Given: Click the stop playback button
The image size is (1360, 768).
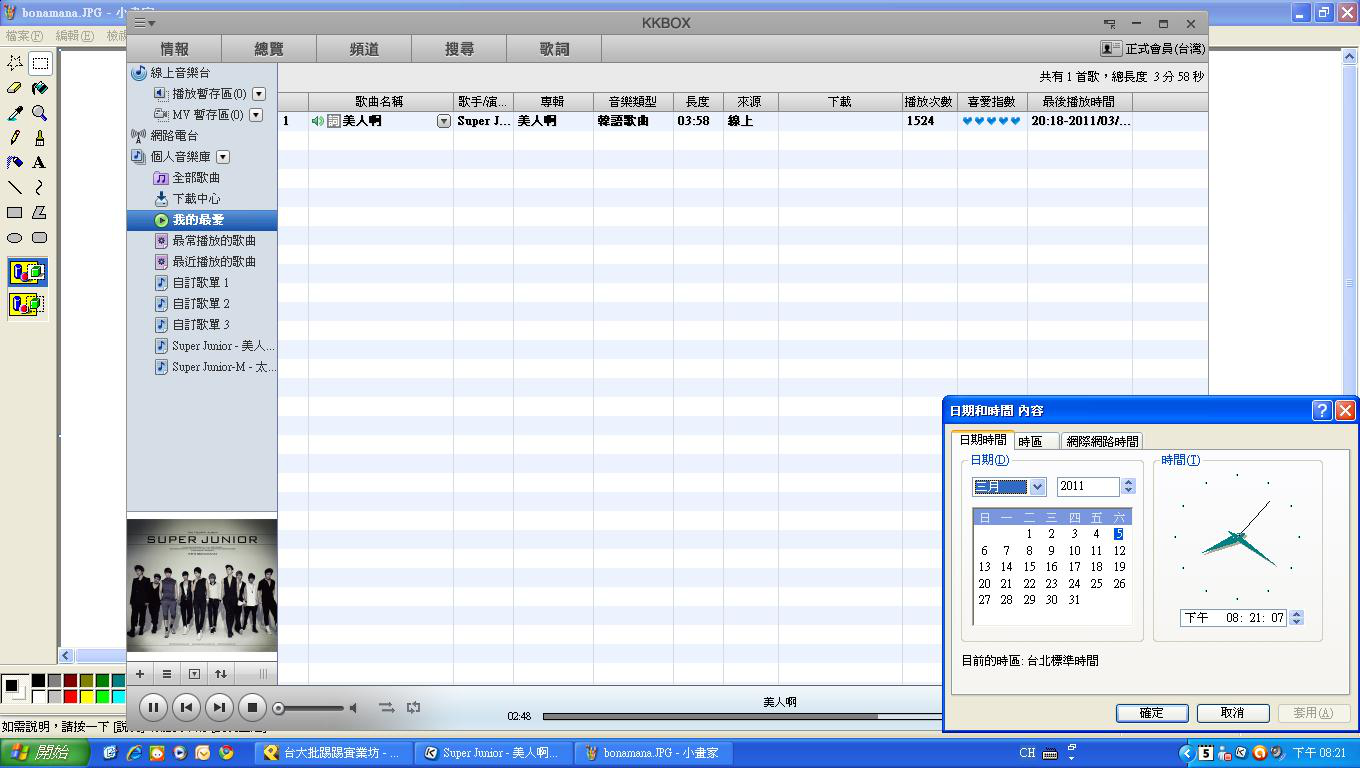Looking at the screenshot, I should (252, 707).
